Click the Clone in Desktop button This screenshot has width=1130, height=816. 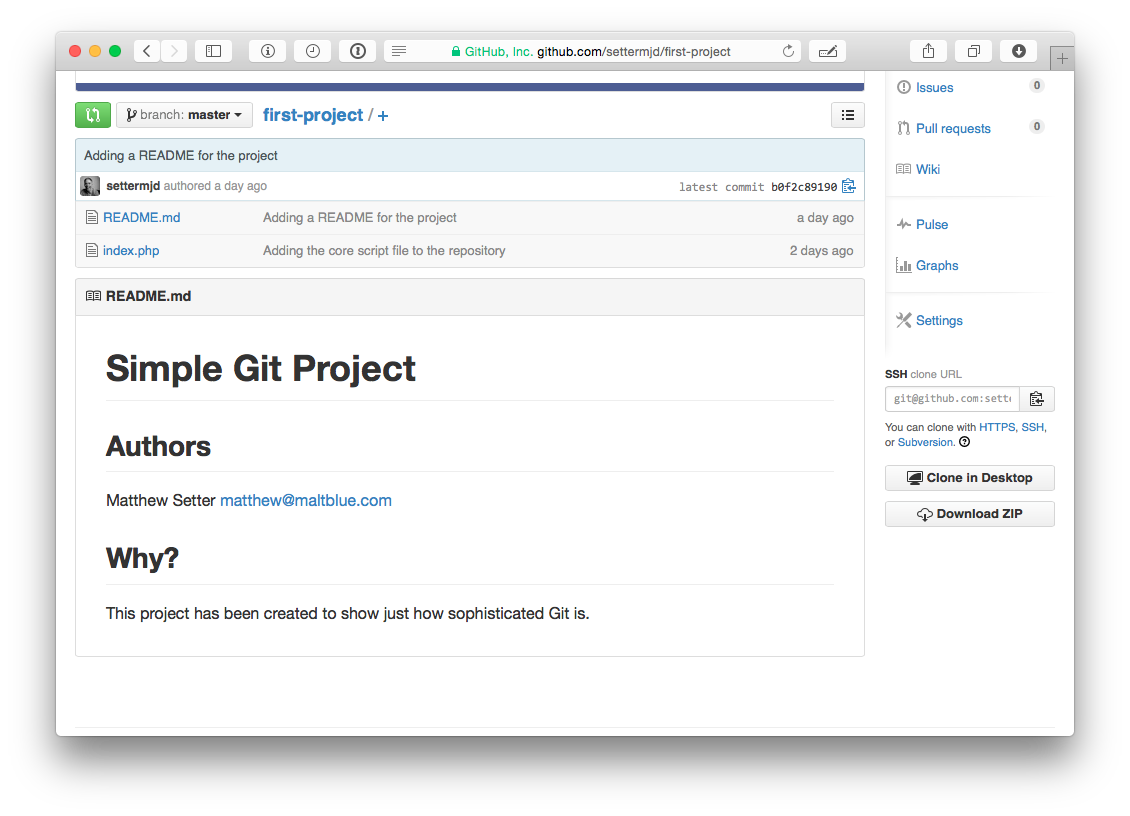pos(969,477)
